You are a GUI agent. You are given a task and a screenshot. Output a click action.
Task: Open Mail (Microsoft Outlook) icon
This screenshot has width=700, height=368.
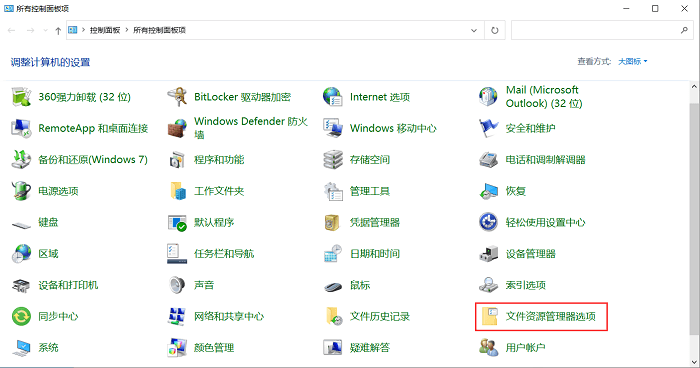pos(488,97)
